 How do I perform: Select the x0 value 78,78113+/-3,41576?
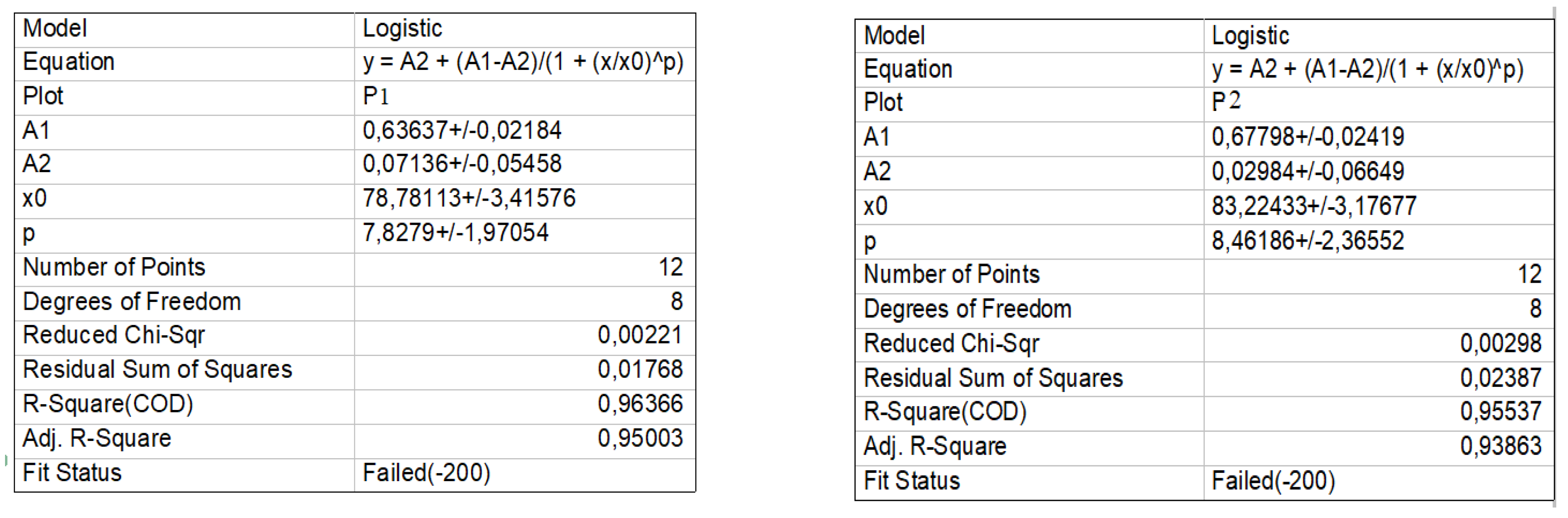[468, 199]
